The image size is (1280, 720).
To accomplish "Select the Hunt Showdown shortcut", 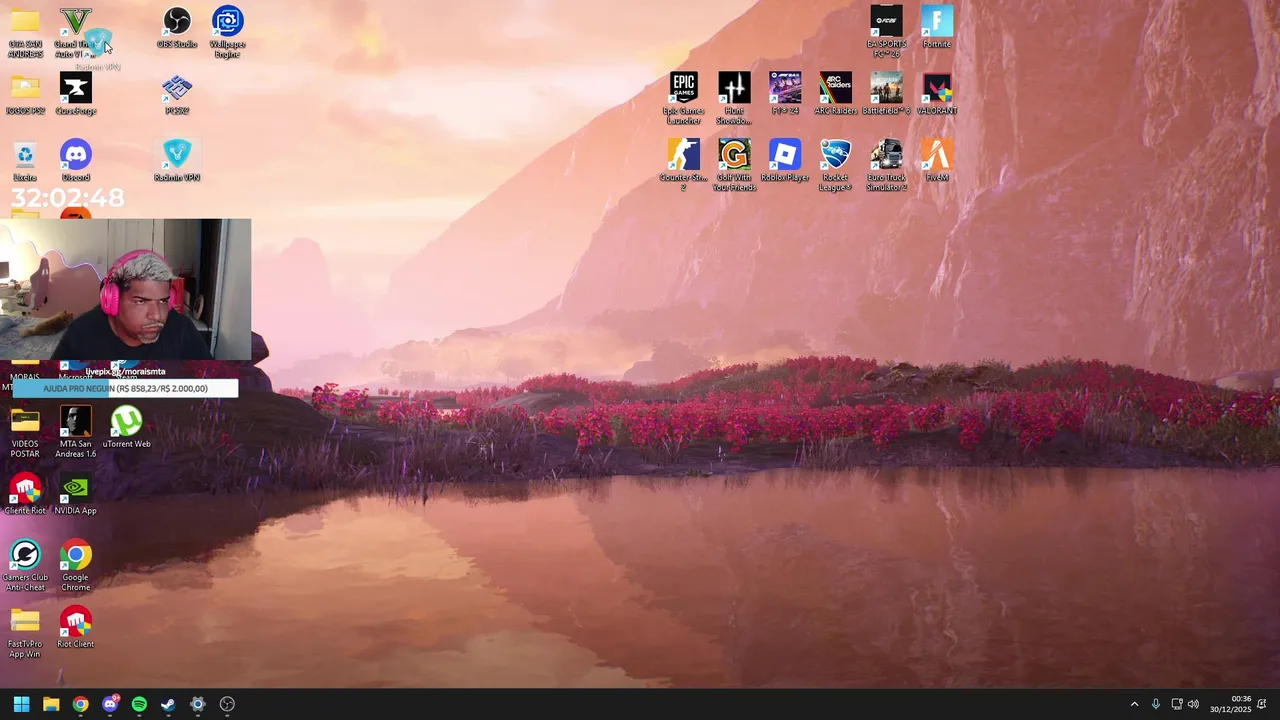I will [x=734, y=99].
